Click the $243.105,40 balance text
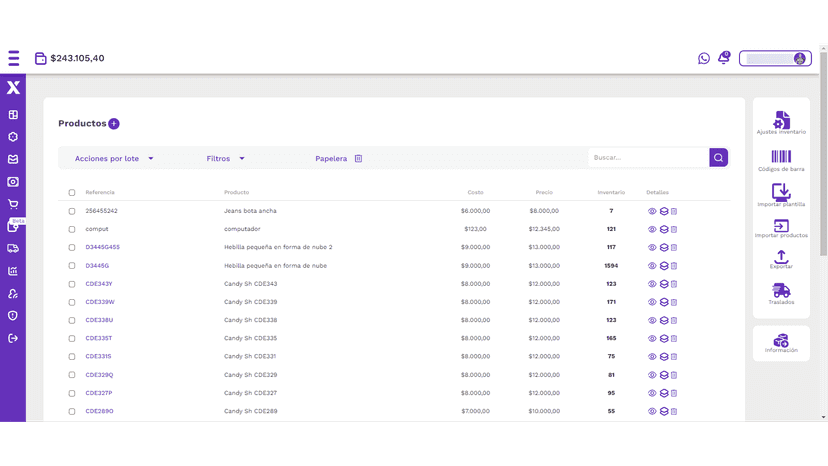The height and width of the screenshot is (466, 828). (x=77, y=58)
